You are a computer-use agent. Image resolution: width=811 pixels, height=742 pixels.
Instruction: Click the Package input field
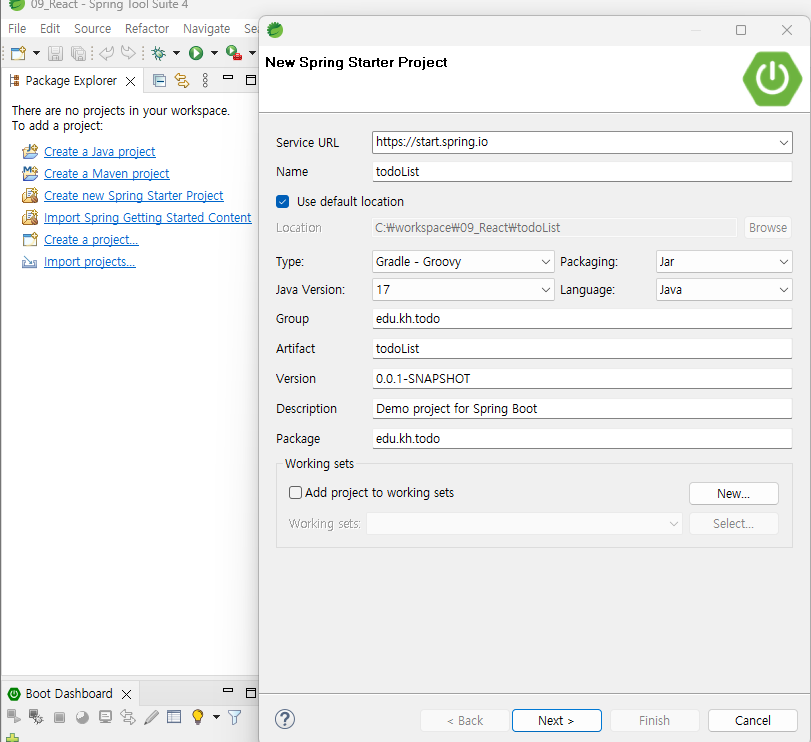click(582, 438)
